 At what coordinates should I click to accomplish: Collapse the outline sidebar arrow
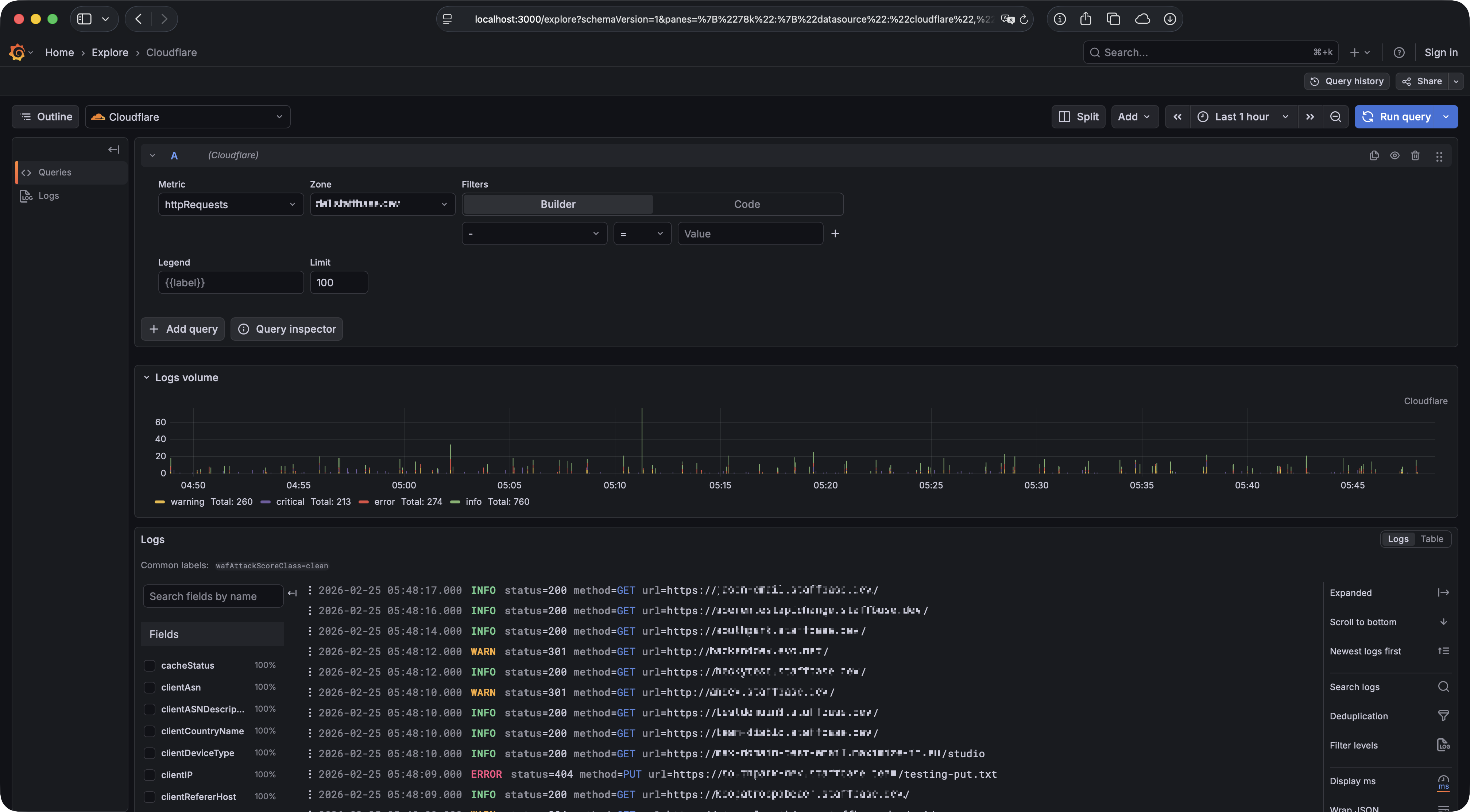tap(114, 150)
